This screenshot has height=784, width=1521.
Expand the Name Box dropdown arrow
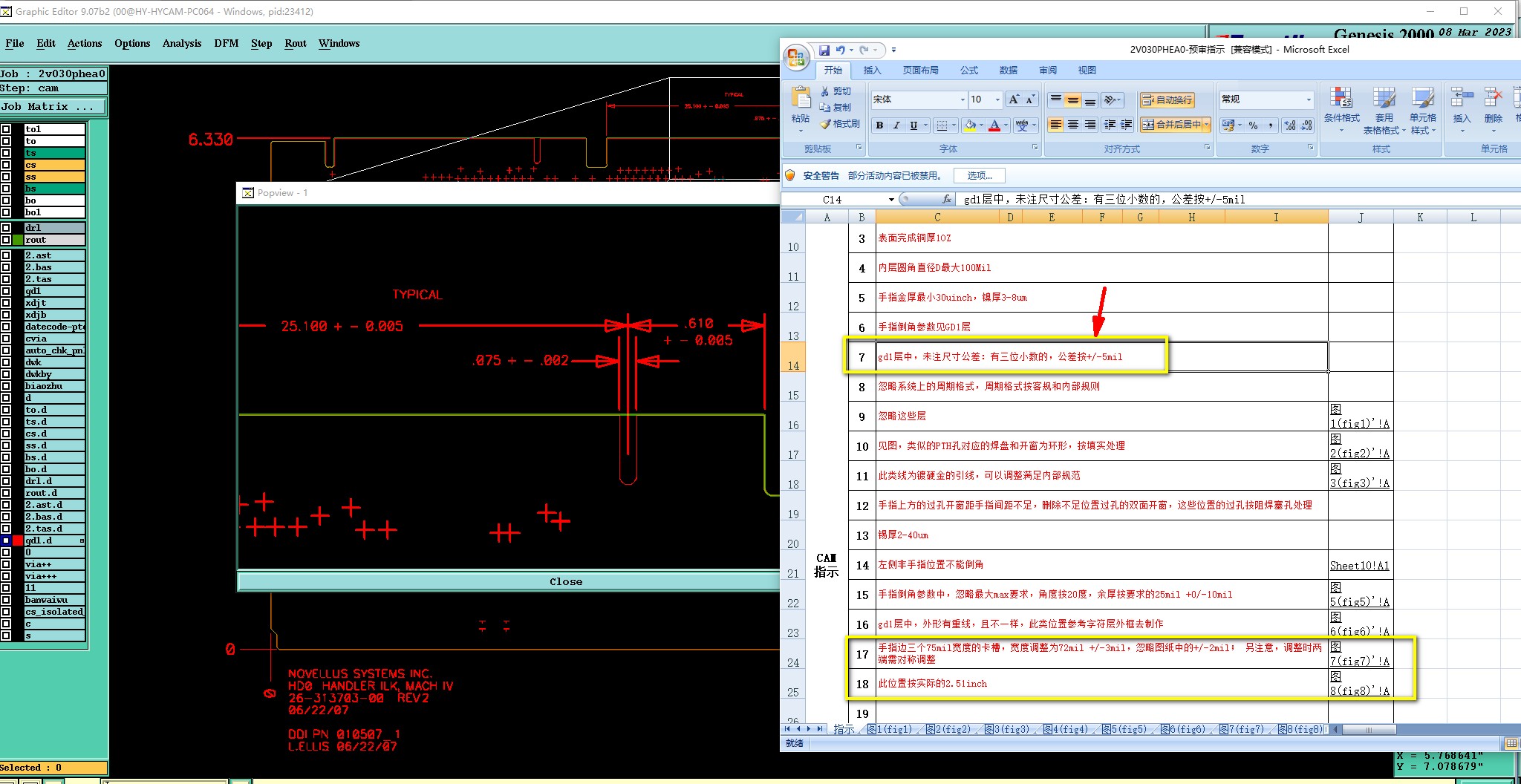(x=891, y=199)
